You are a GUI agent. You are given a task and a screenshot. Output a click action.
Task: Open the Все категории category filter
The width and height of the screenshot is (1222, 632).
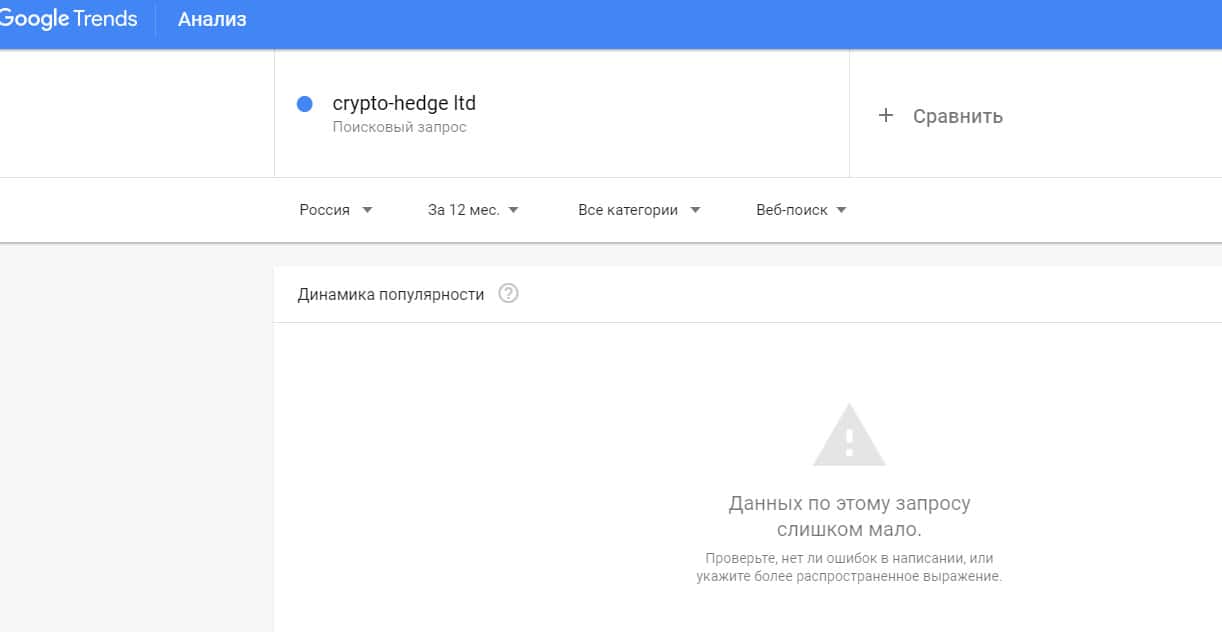tap(628, 210)
